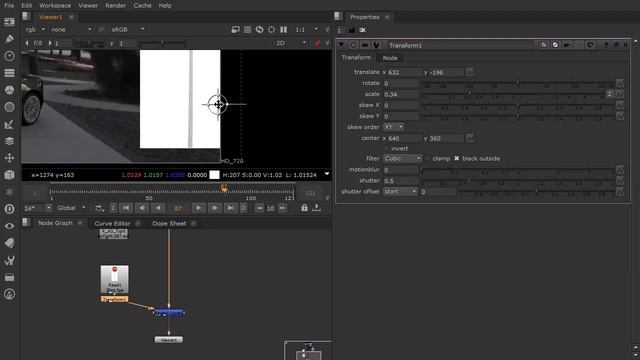
Task: Open the Filter nodes toolbar menu
Action: point(9,107)
